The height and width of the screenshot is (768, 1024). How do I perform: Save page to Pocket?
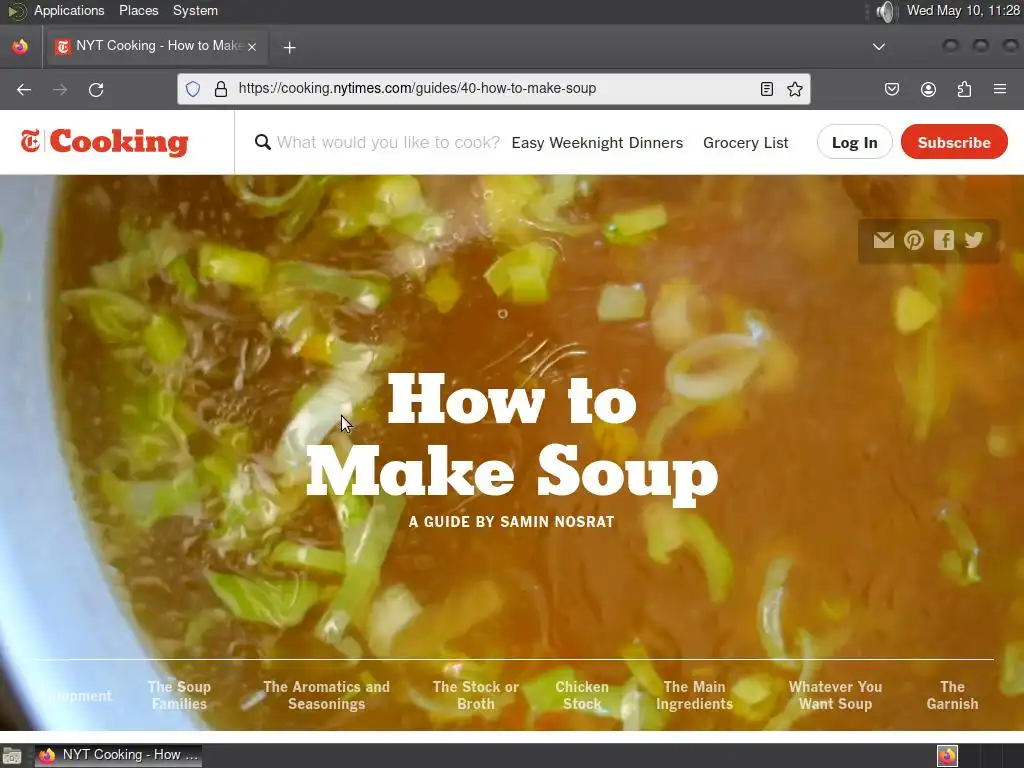(x=891, y=89)
